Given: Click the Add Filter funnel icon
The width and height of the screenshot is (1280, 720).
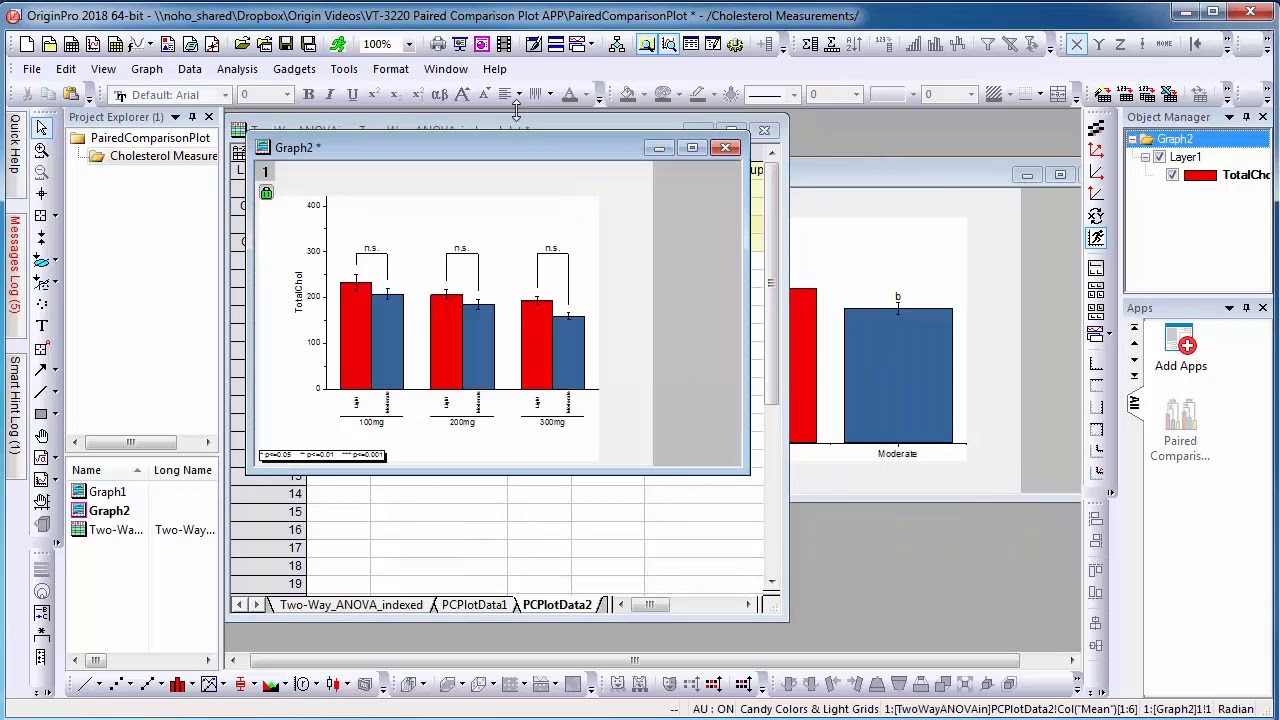Looking at the screenshot, I should tap(988, 44).
